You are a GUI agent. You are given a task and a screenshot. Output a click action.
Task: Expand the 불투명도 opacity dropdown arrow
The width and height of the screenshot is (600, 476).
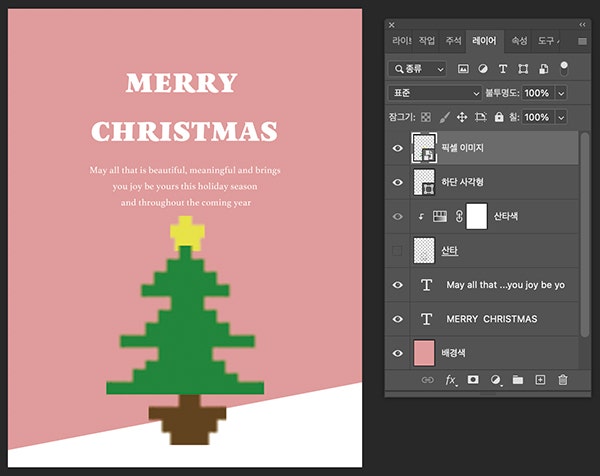pyautogui.click(x=561, y=92)
